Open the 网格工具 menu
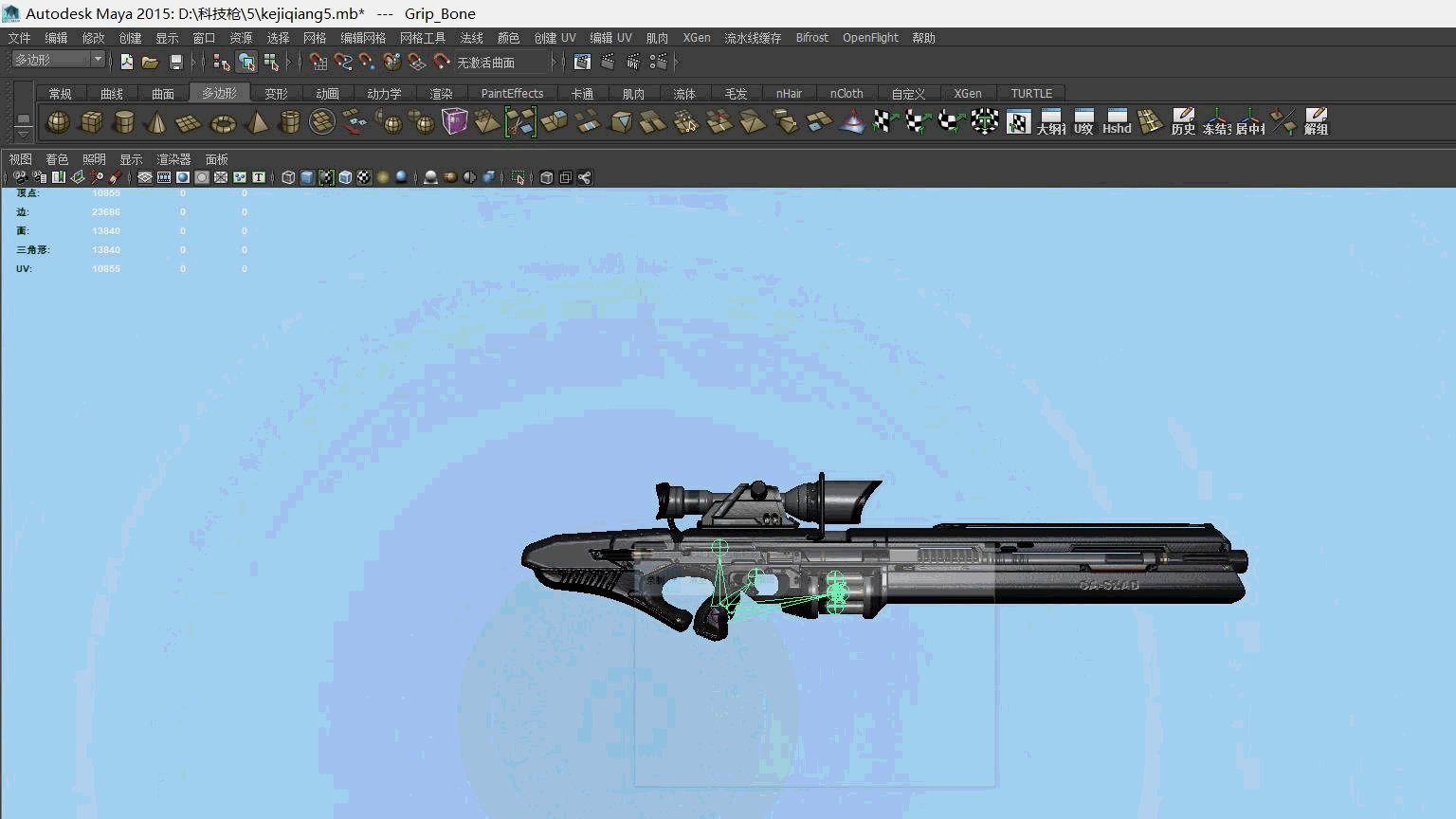Image resolution: width=1456 pixels, height=819 pixels. 423,38
